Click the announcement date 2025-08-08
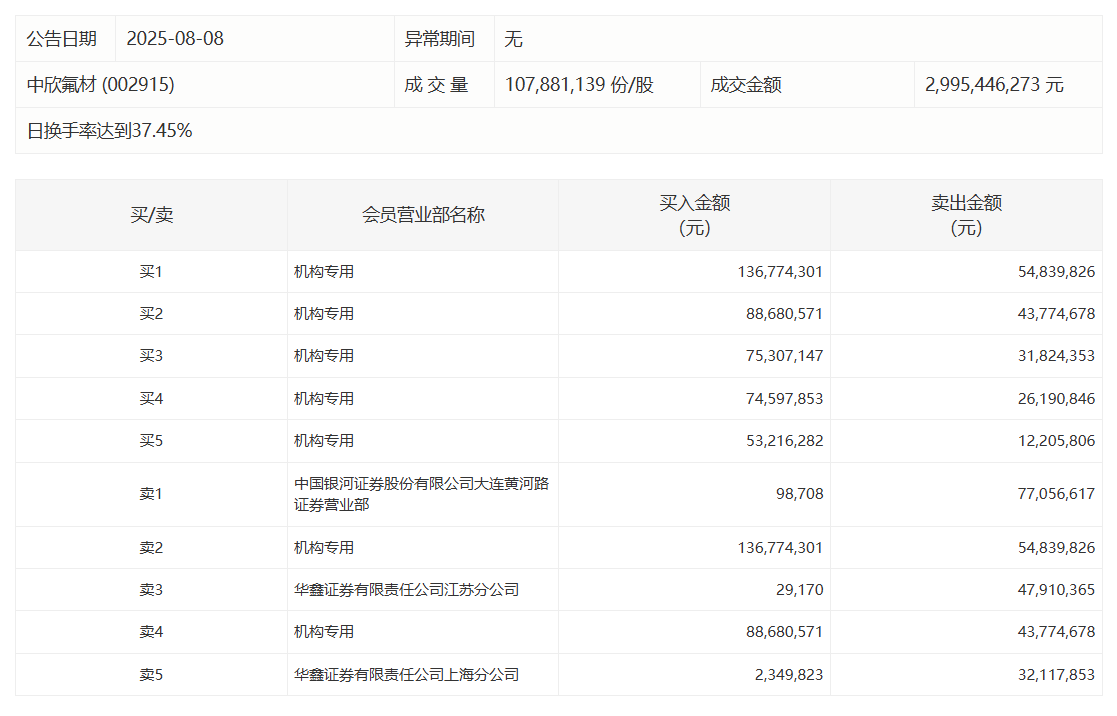The height and width of the screenshot is (716, 1117). 175,39
